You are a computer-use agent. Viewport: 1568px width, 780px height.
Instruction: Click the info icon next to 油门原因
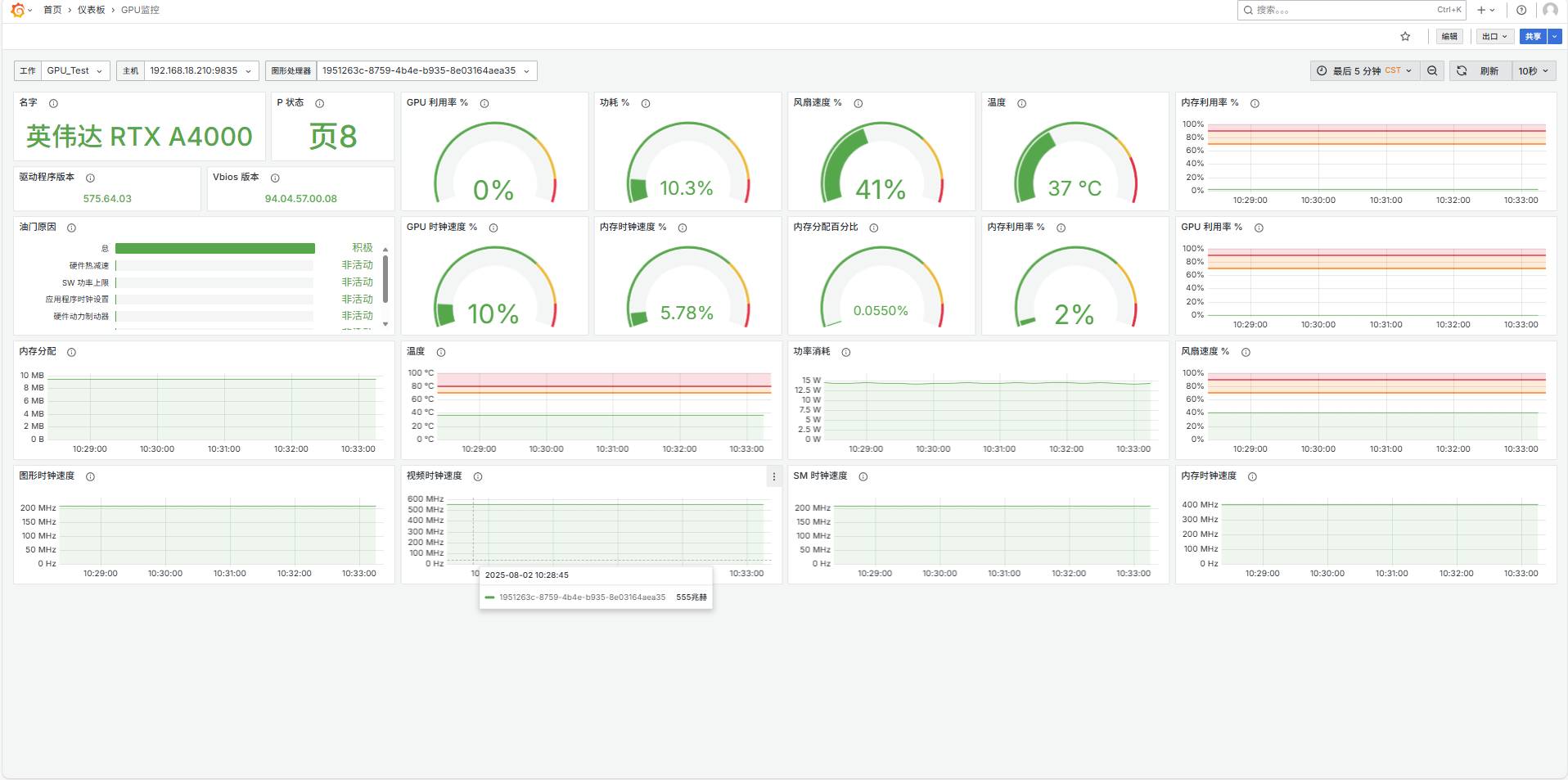click(x=71, y=228)
